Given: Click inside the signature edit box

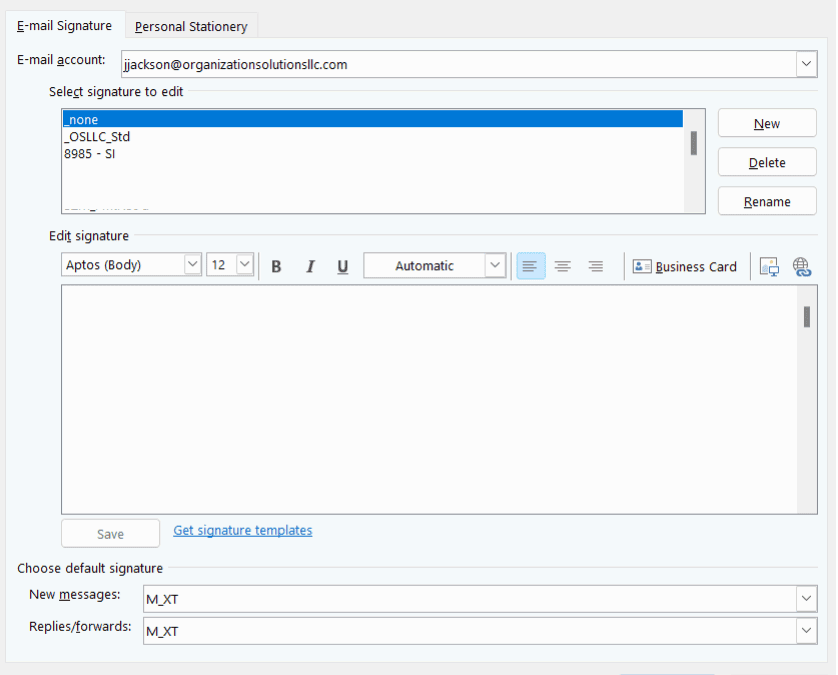Looking at the screenshot, I should point(429,399).
